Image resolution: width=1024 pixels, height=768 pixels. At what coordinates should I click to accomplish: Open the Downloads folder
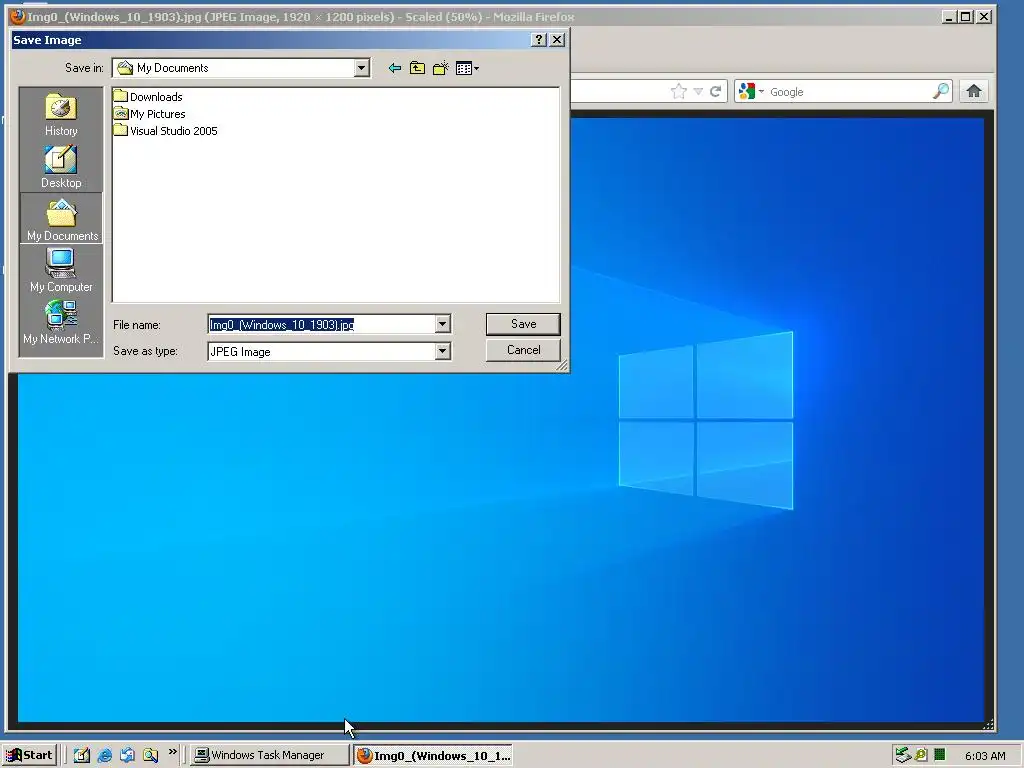[x=148, y=97]
